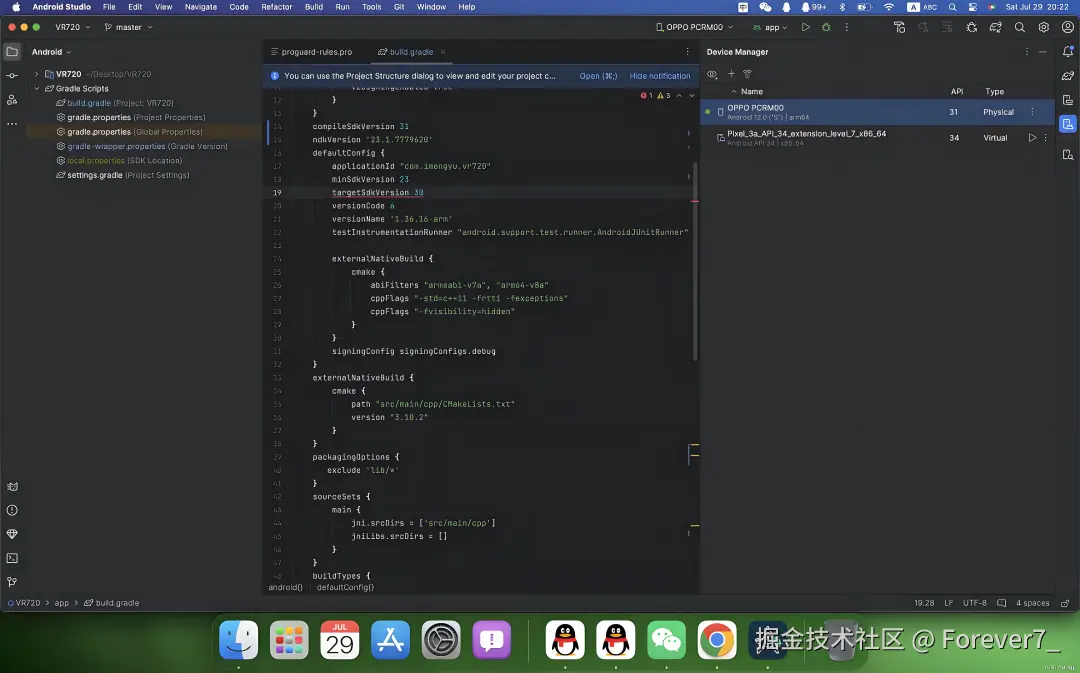The width and height of the screenshot is (1080, 673).
Task: Open Chrome from the Dock
Action: [x=716, y=640]
